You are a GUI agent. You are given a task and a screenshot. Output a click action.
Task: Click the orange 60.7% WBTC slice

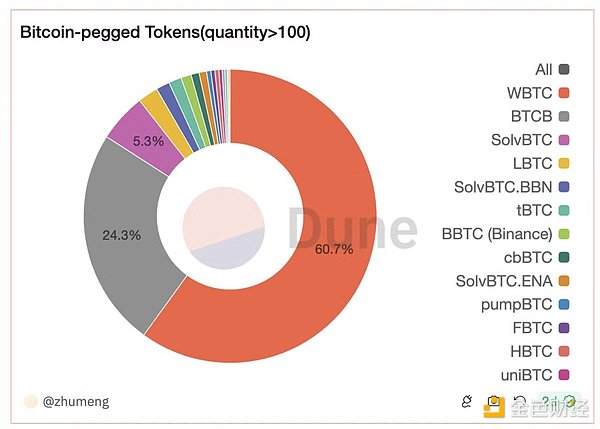(300, 290)
